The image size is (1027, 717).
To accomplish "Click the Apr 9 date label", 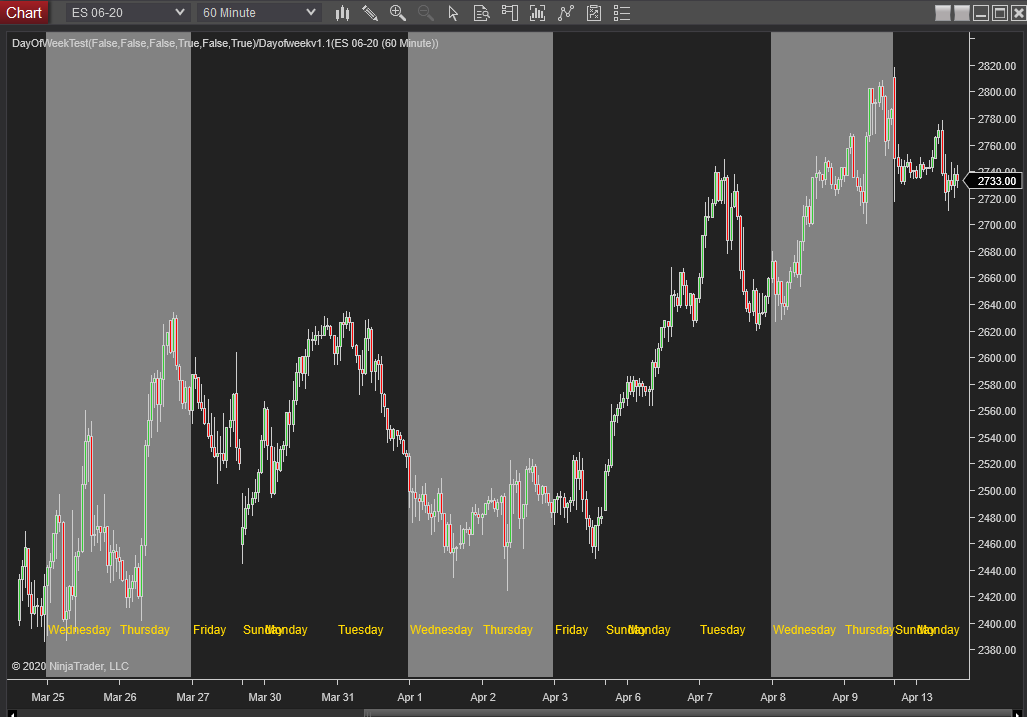I will coord(845,697).
